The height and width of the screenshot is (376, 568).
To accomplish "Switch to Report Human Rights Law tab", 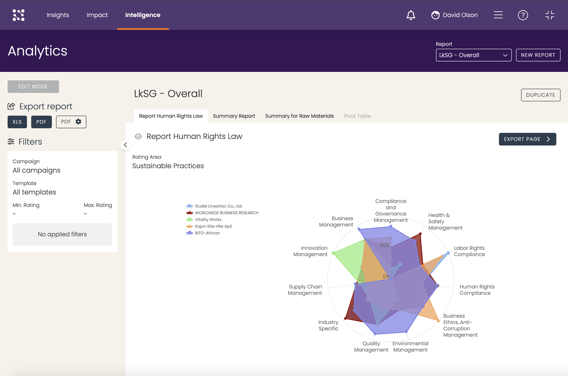I will click(171, 116).
